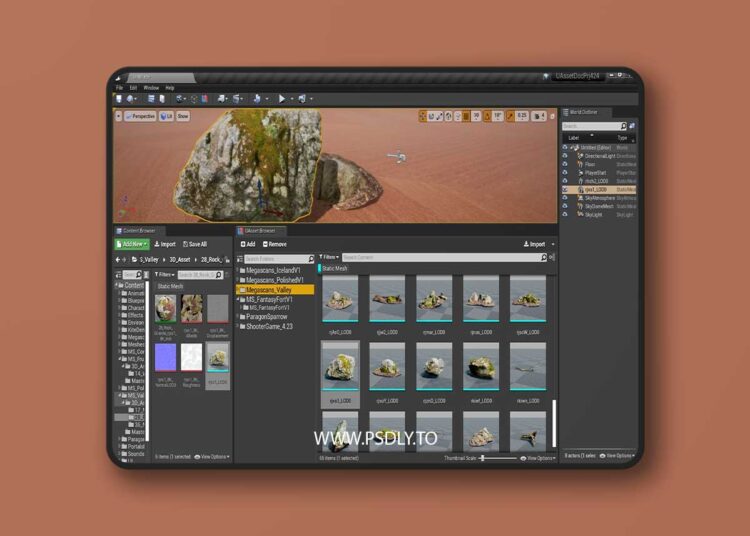Open the Window menu
The image size is (750, 536).
(151, 88)
